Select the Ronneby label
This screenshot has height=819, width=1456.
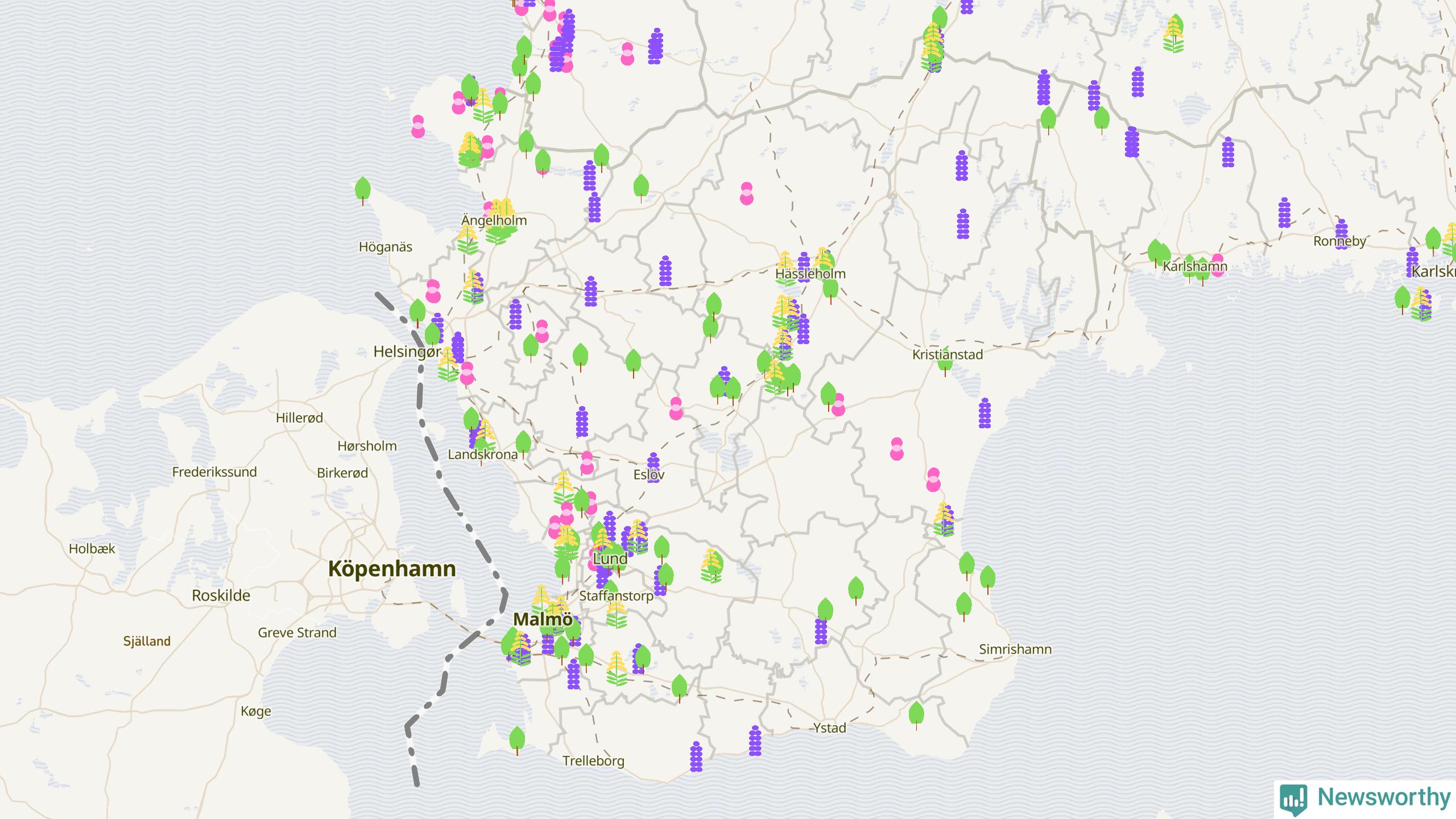tap(1339, 241)
